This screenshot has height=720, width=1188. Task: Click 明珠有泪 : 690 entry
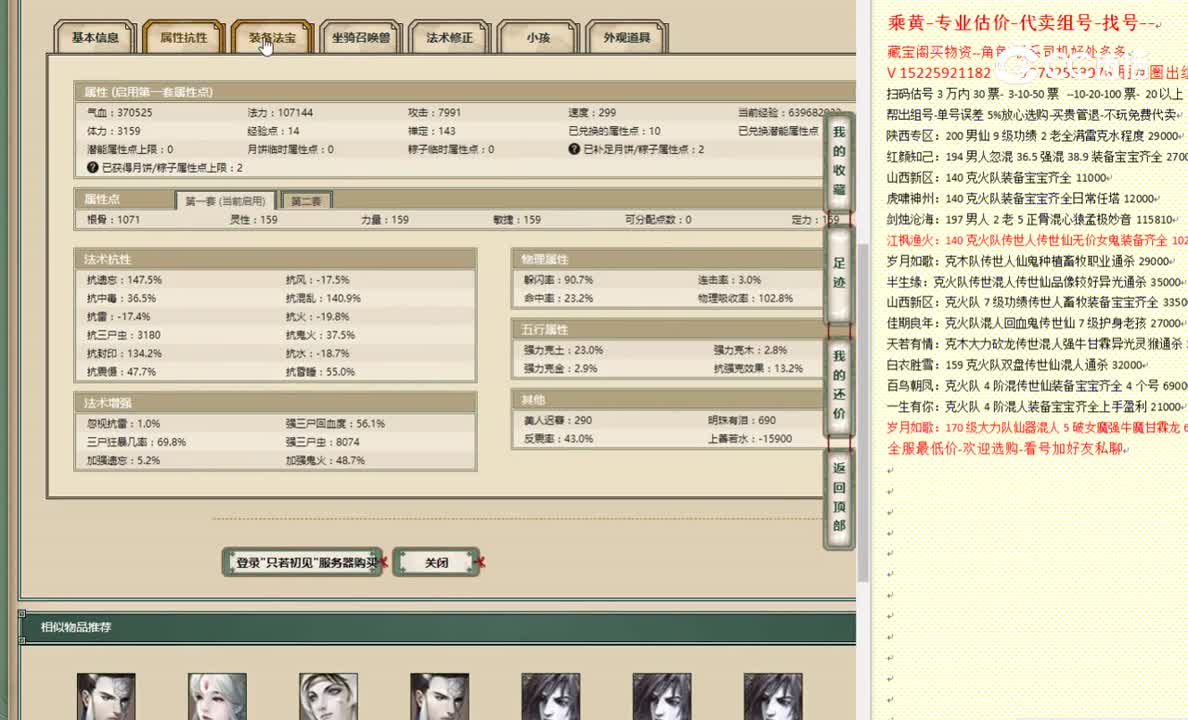(x=742, y=420)
